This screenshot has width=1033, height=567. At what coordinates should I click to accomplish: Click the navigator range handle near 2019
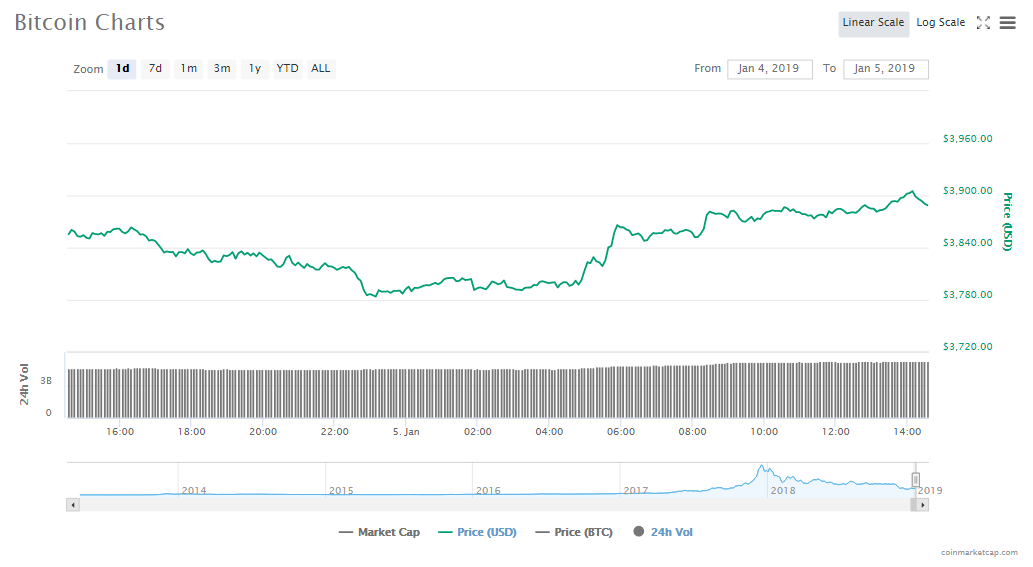pyautogui.click(x=915, y=481)
